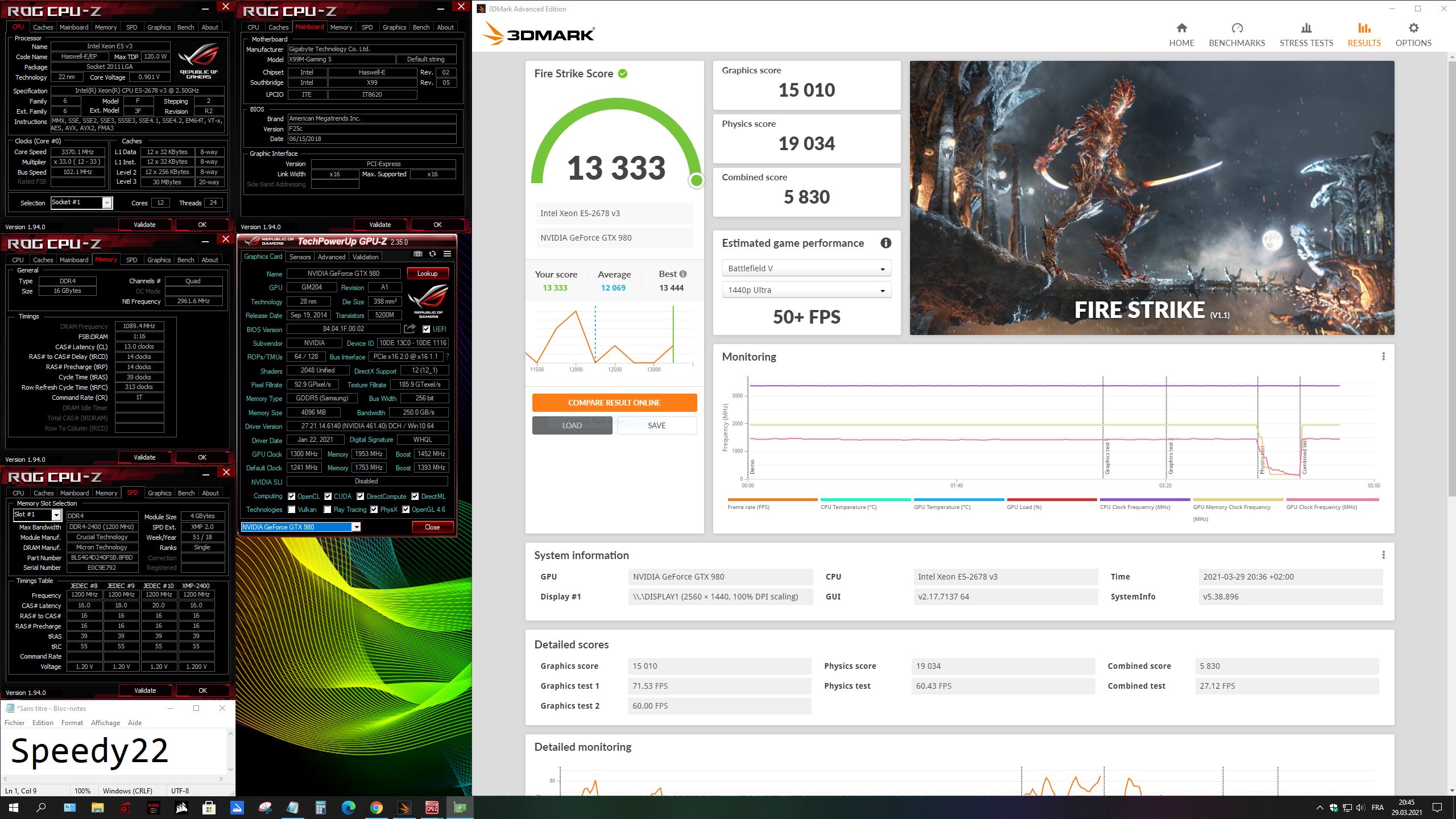The width and height of the screenshot is (1456, 819).
Task: Open GPU-Z hamburger menu
Action: click(x=447, y=254)
